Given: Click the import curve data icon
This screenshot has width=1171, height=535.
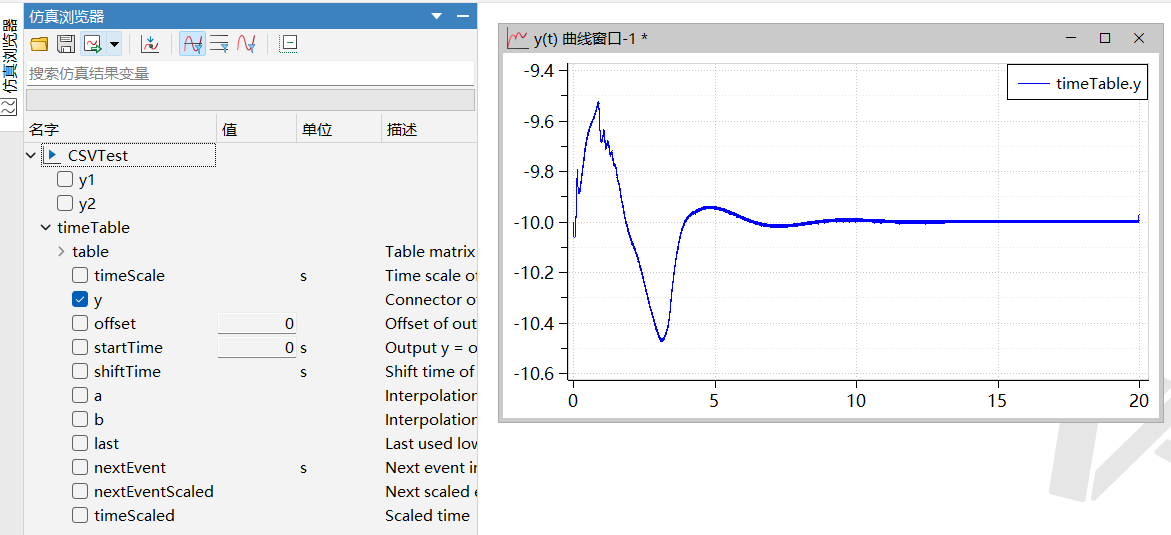Looking at the screenshot, I should point(150,44).
